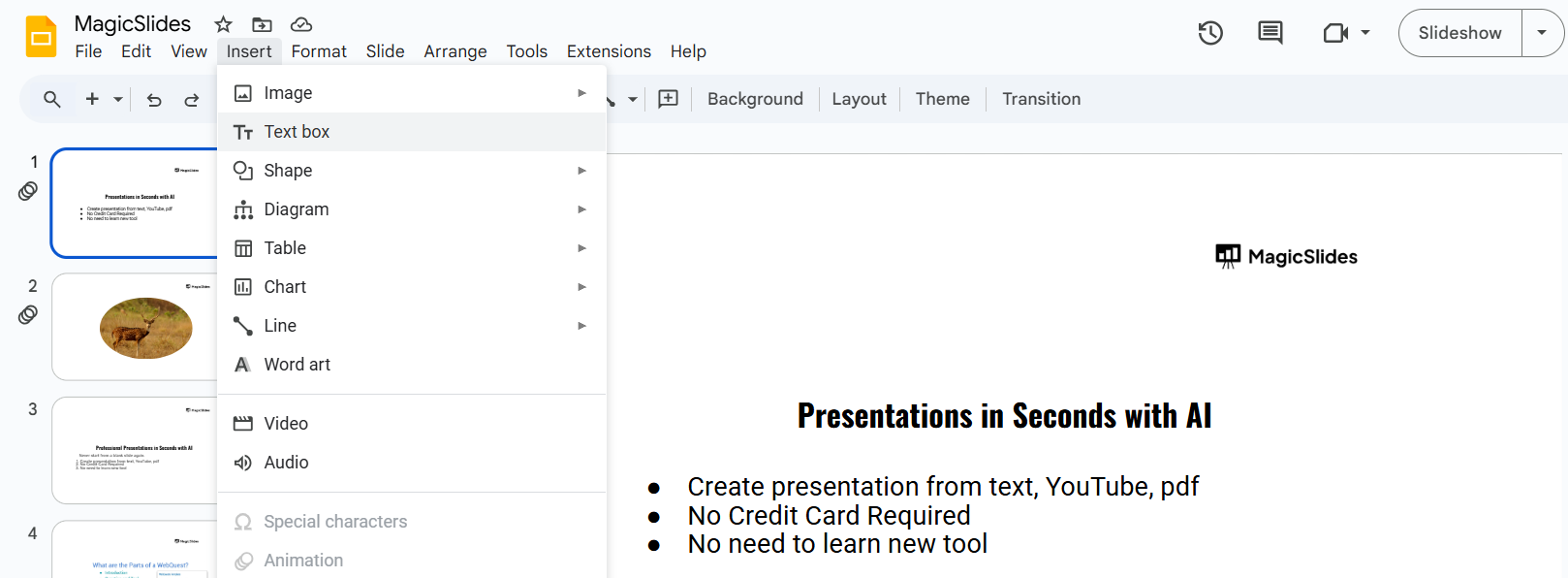Expand the Slideshow options dropdown arrow
Screen dimensions: 1568x578
[1542, 33]
